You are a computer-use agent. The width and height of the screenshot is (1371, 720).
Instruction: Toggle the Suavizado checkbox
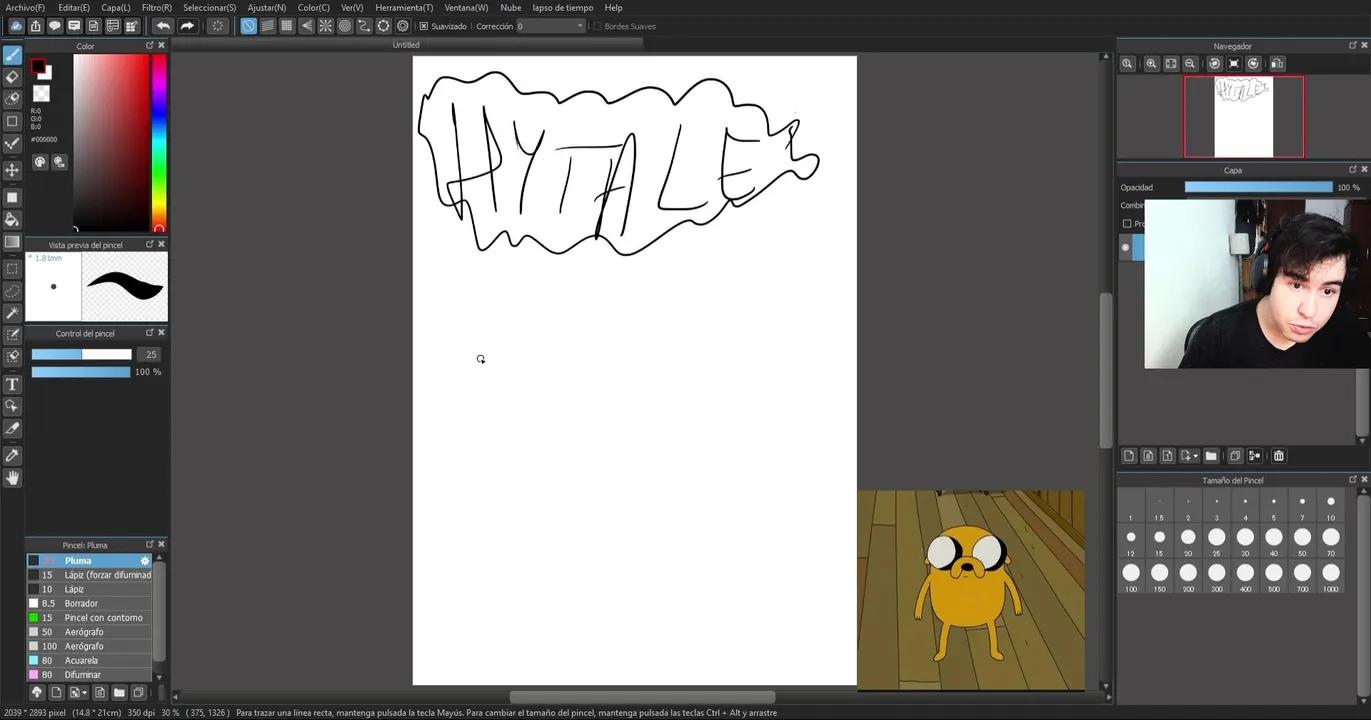tap(424, 26)
